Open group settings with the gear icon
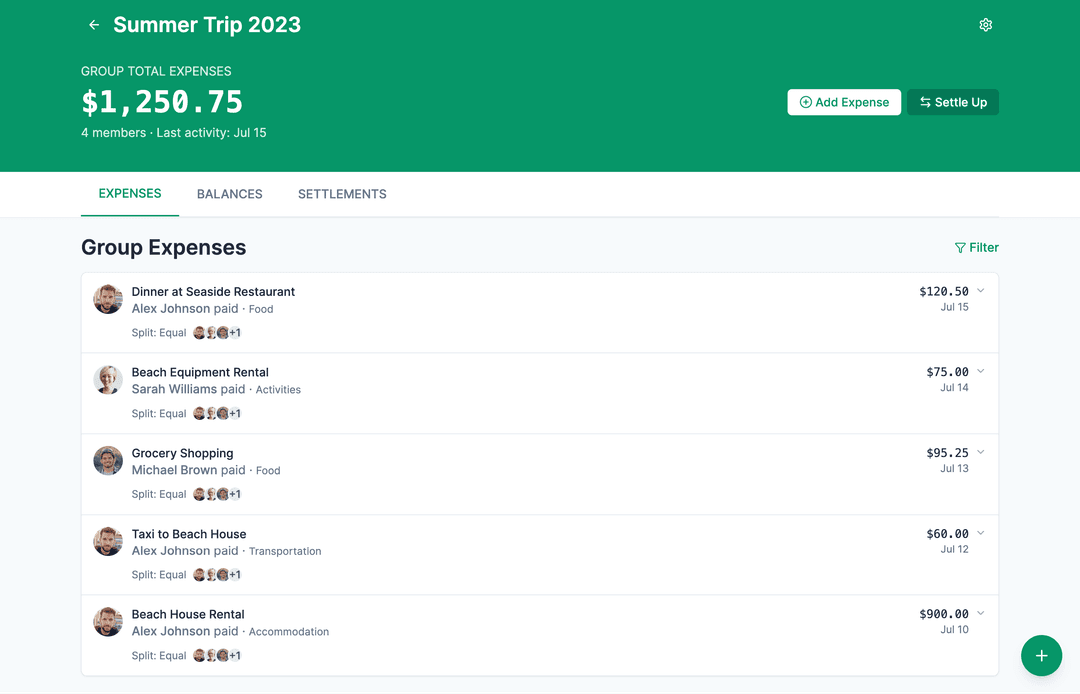 coord(985,24)
